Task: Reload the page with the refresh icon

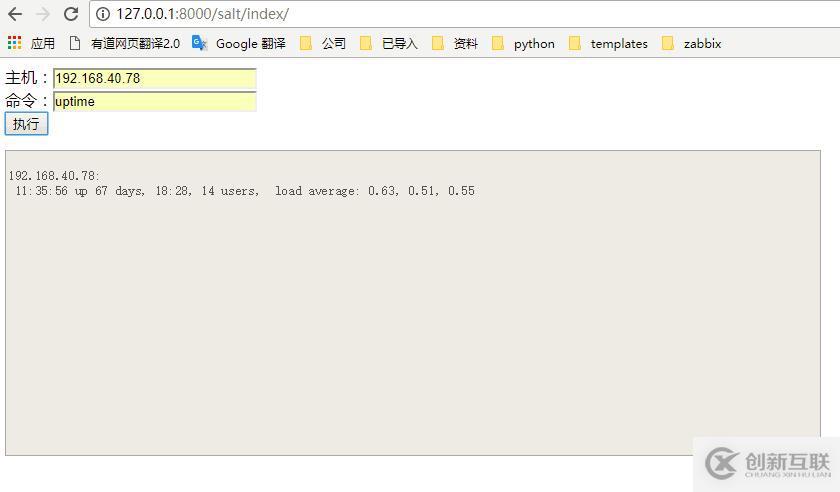Action: 71,14
